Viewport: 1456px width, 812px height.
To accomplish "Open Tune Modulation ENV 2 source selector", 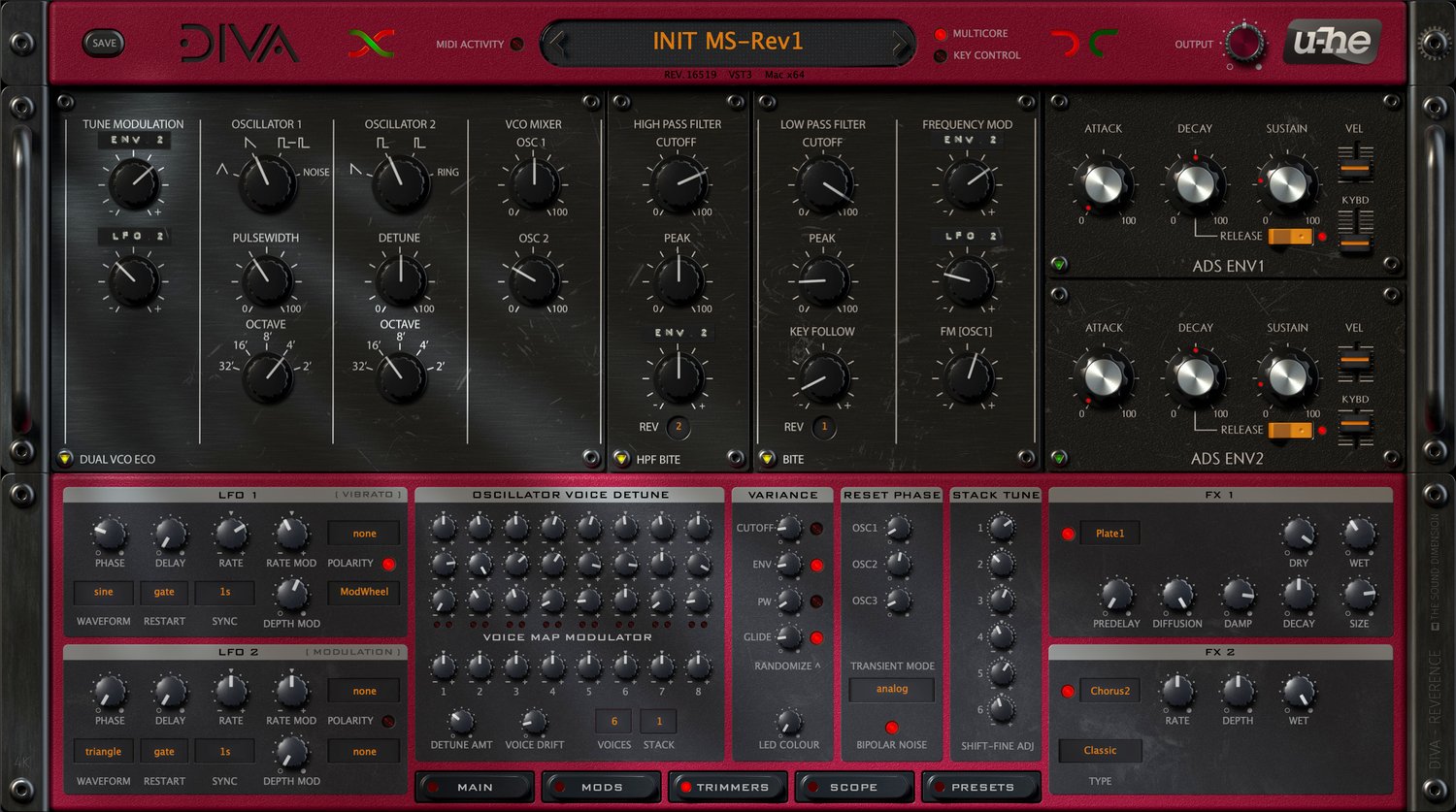I will point(134,141).
